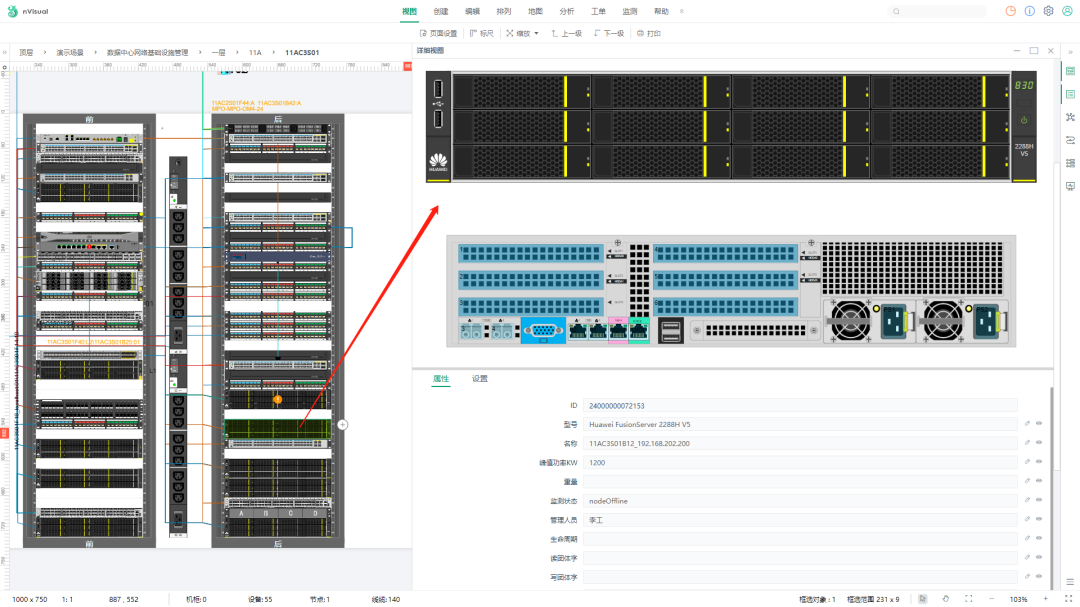Image resolution: width=1080 pixels, height=607 pixels.
Task: Edit 型号 row with pencil icon
Action: 1027,424
